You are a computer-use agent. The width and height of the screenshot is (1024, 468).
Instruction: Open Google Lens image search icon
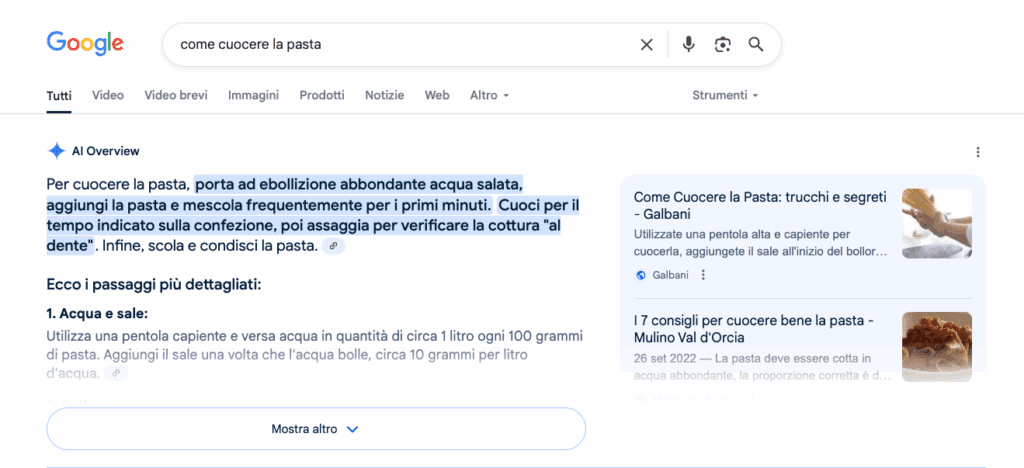click(x=722, y=44)
